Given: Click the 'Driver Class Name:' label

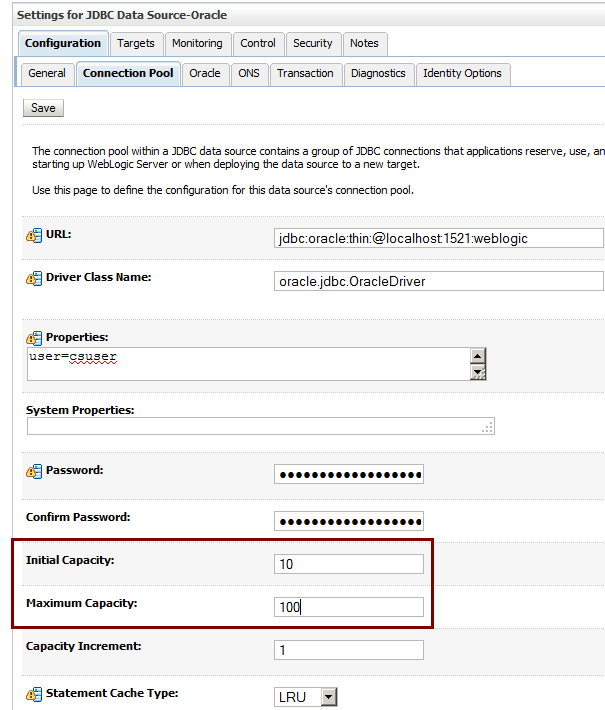Looking at the screenshot, I should 98,278.
